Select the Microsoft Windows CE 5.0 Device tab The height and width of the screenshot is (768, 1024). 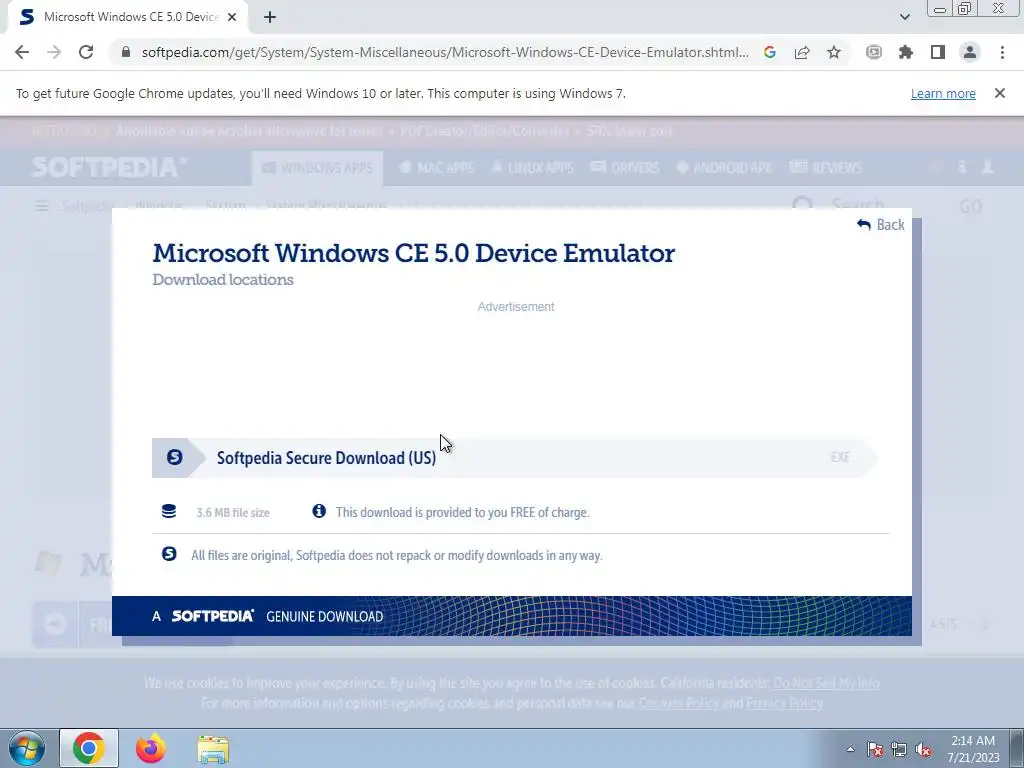128,17
